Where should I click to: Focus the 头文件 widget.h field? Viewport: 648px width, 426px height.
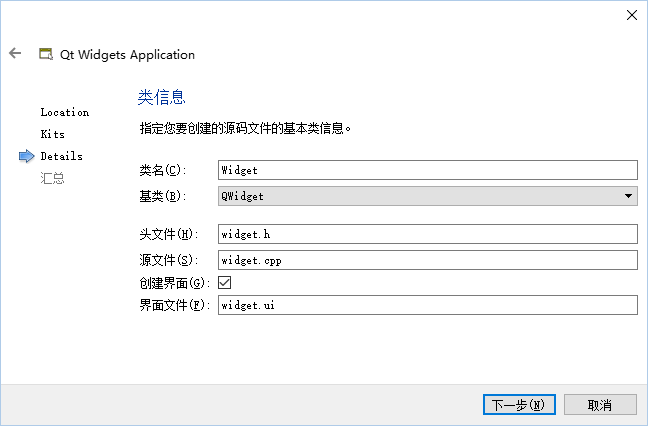click(x=428, y=234)
